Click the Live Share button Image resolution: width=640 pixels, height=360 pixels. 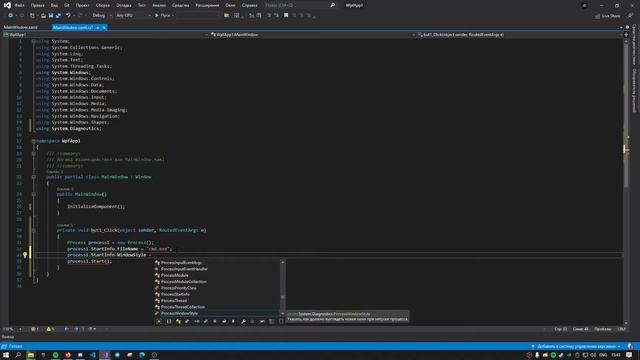607,16
